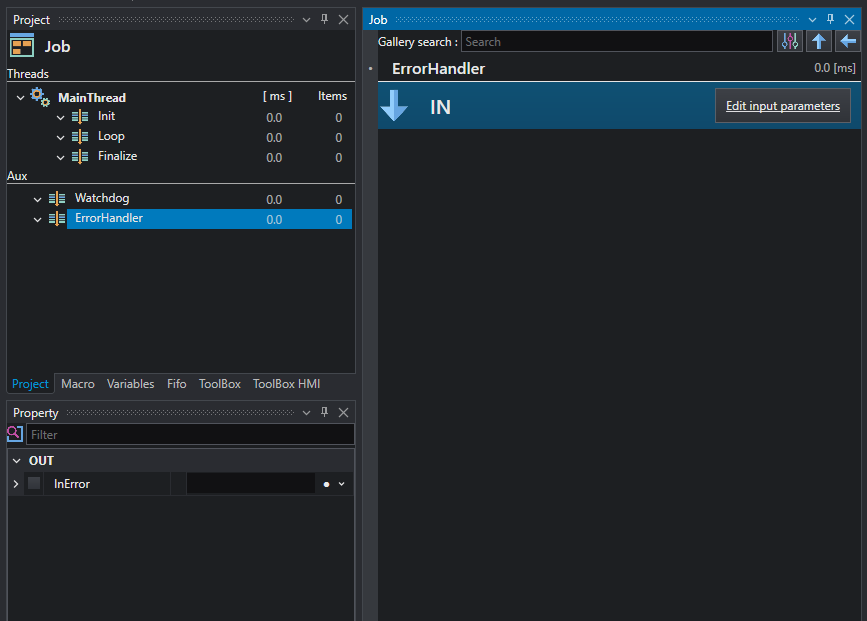Switch to the ToolBox tab
Screen dimensions: 867x621
click(220, 384)
